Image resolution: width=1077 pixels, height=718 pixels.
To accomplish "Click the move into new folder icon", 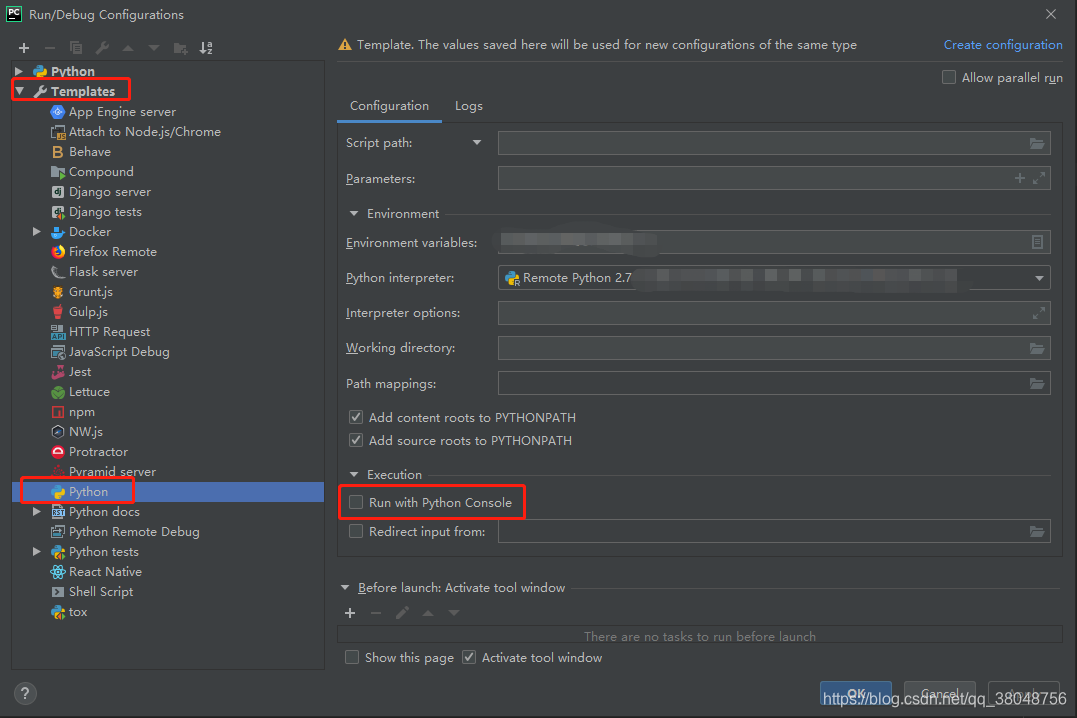I will click(x=180, y=48).
